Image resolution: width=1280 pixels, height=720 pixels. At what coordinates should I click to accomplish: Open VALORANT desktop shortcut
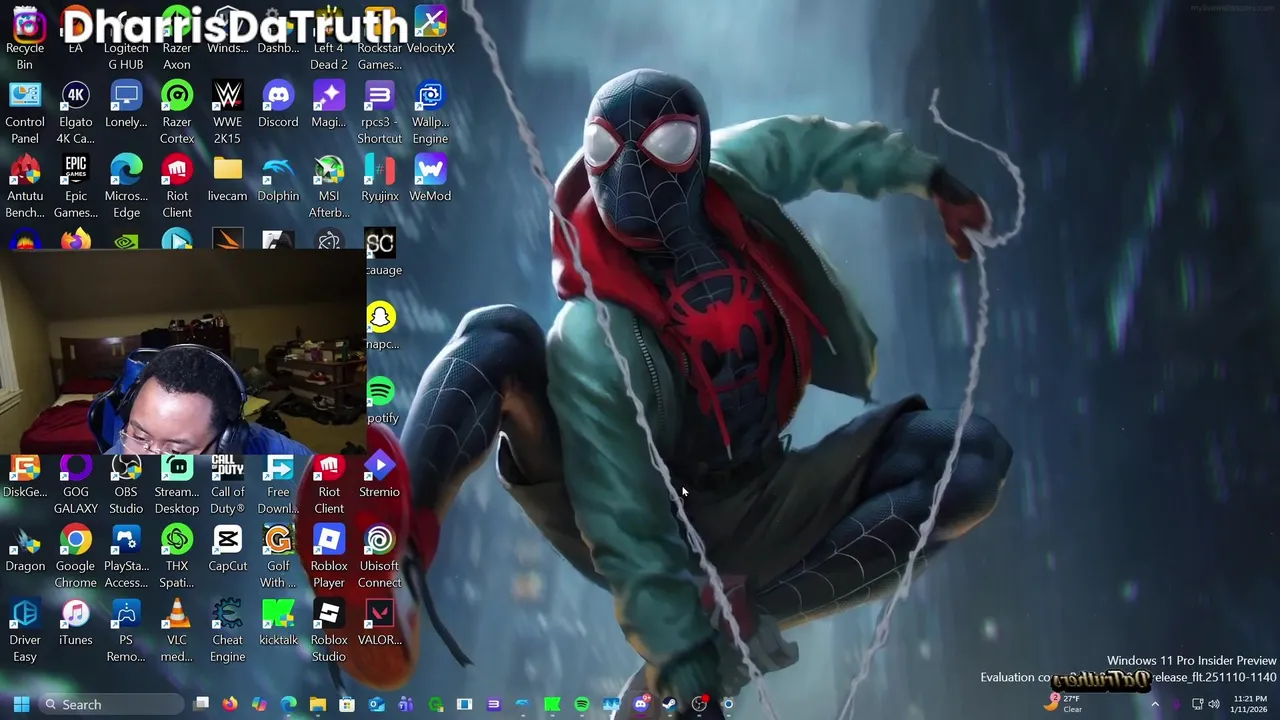point(379,623)
